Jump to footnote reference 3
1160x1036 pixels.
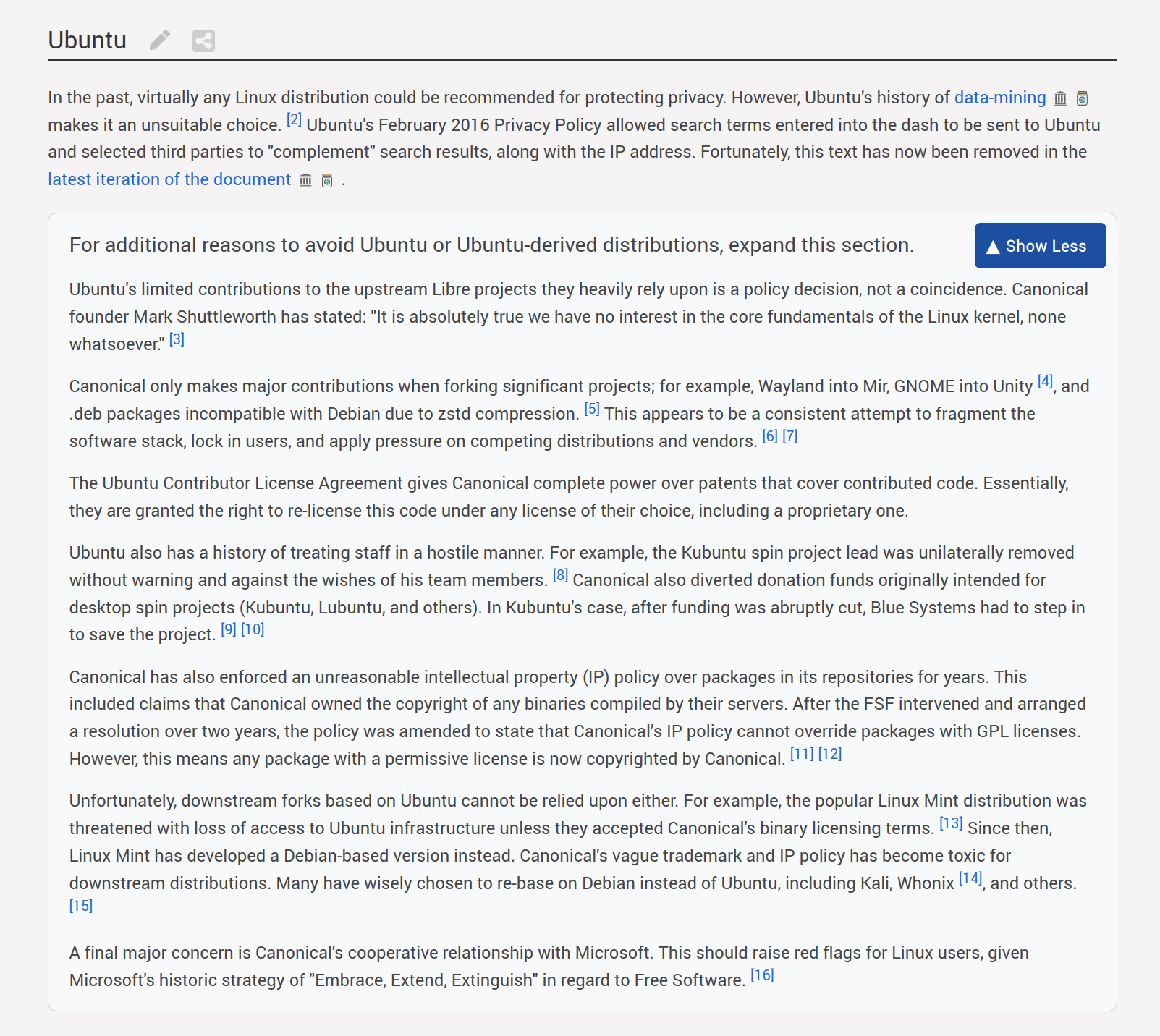pyautogui.click(x=177, y=339)
